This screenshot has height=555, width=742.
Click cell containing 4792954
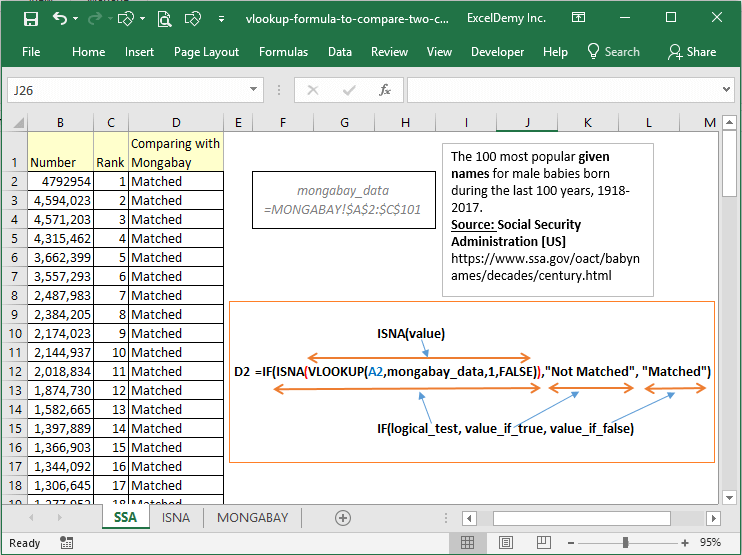[x=61, y=182]
